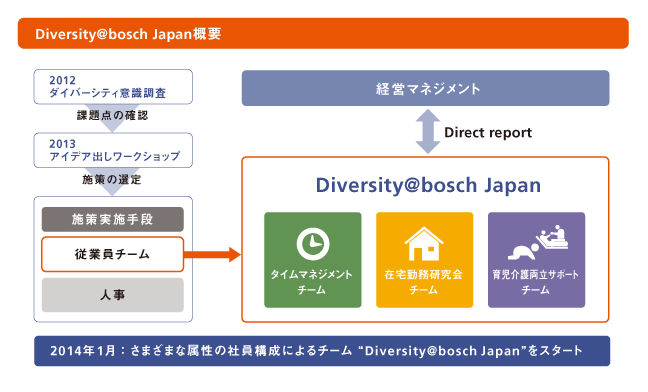
Task: Open the 2012 ダイバーシティ意識調査 box
Action: coord(113,87)
